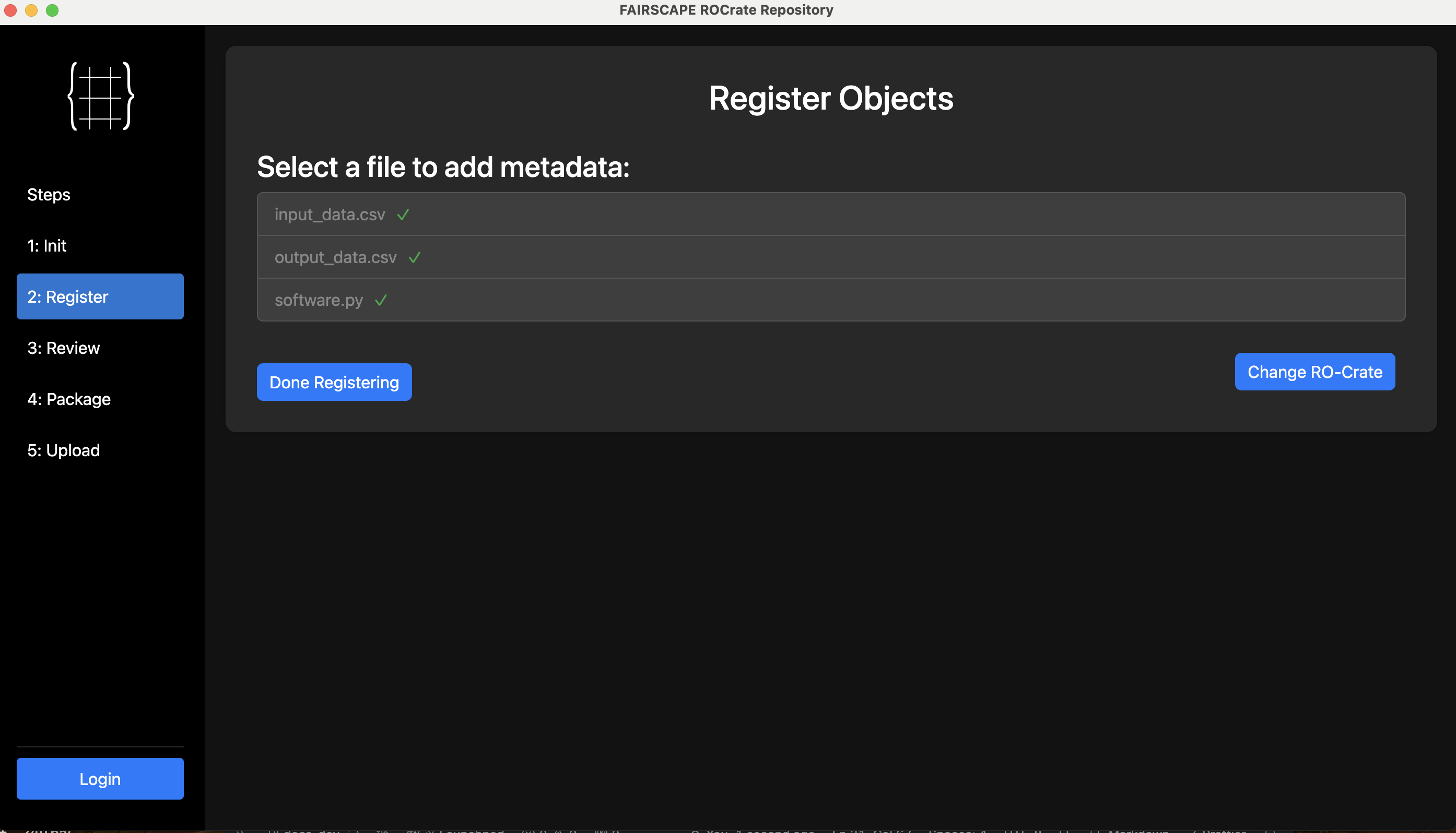Select software.py file row
This screenshot has height=833, width=1456.
click(831, 300)
